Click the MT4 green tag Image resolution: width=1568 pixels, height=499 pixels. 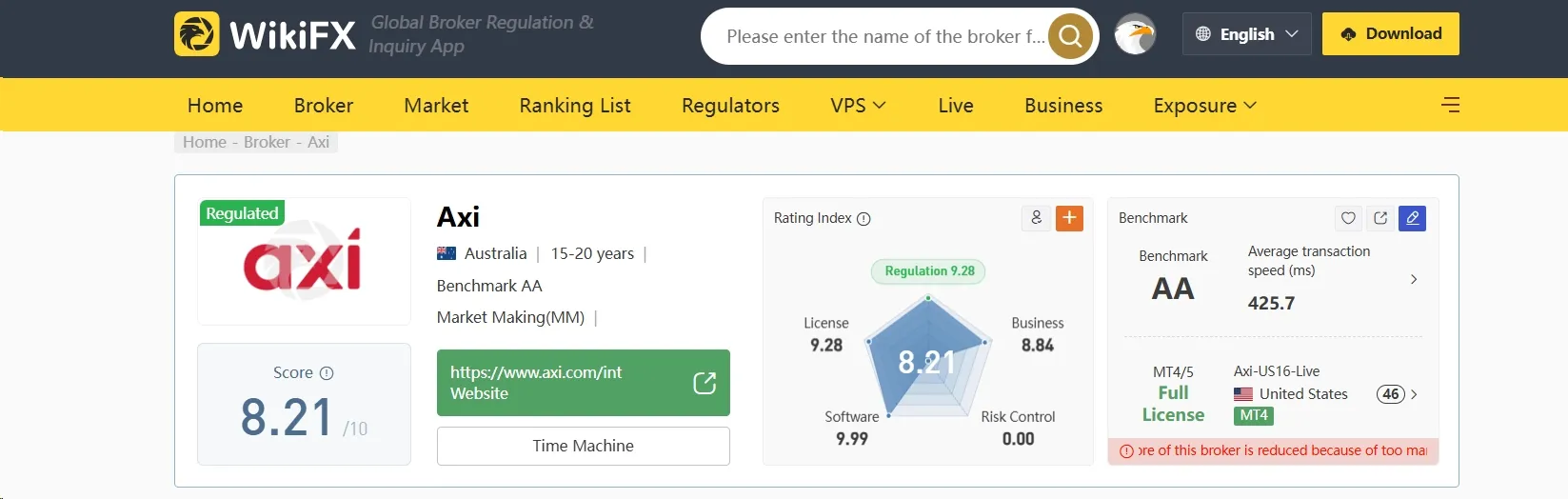pos(1254,415)
